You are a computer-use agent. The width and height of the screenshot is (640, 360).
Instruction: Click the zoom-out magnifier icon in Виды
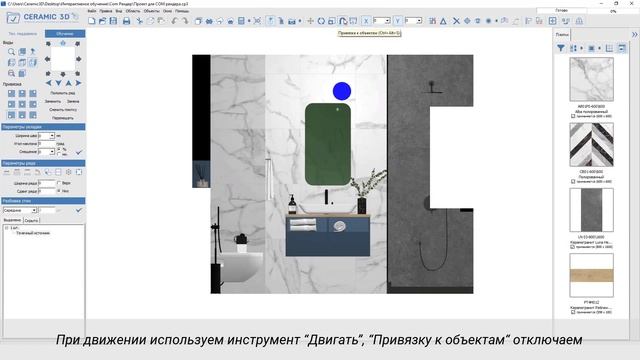click(x=11, y=73)
